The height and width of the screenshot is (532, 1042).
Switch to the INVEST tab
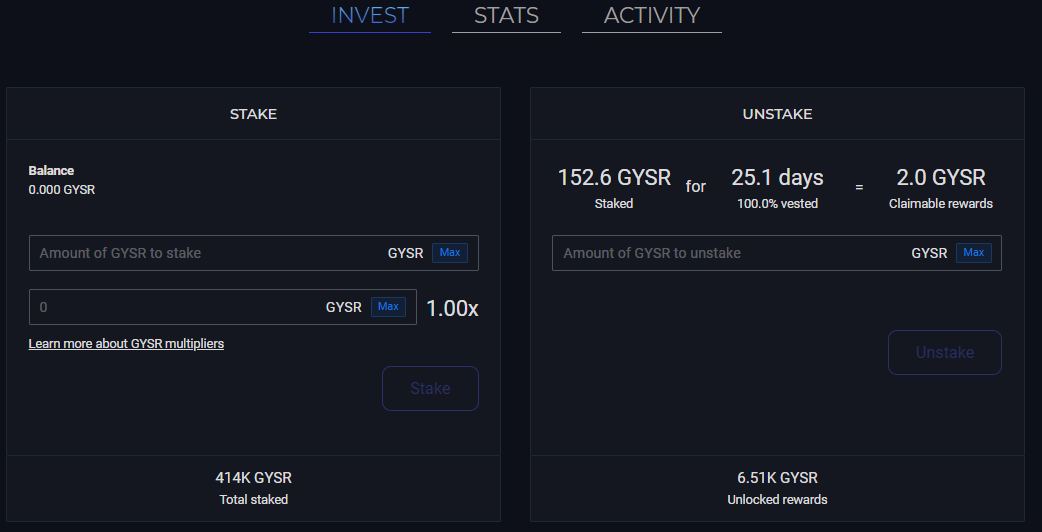(x=369, y=16)
